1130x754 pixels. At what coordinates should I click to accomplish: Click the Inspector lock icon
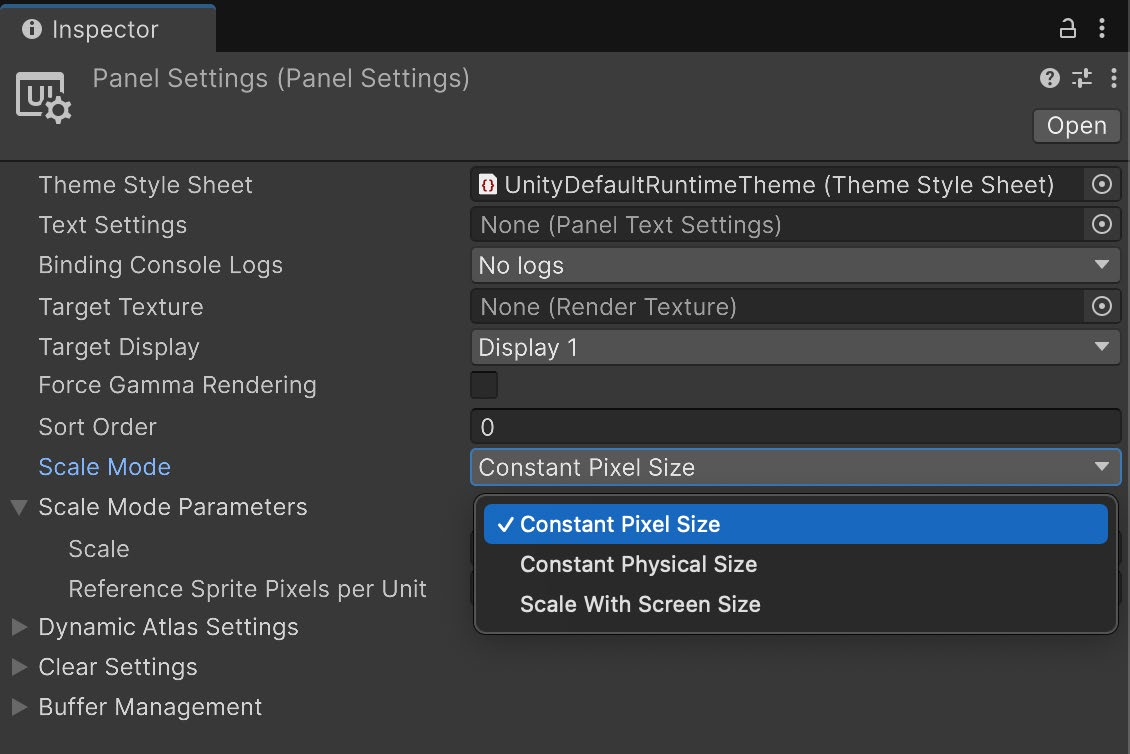click(1067, 29)
